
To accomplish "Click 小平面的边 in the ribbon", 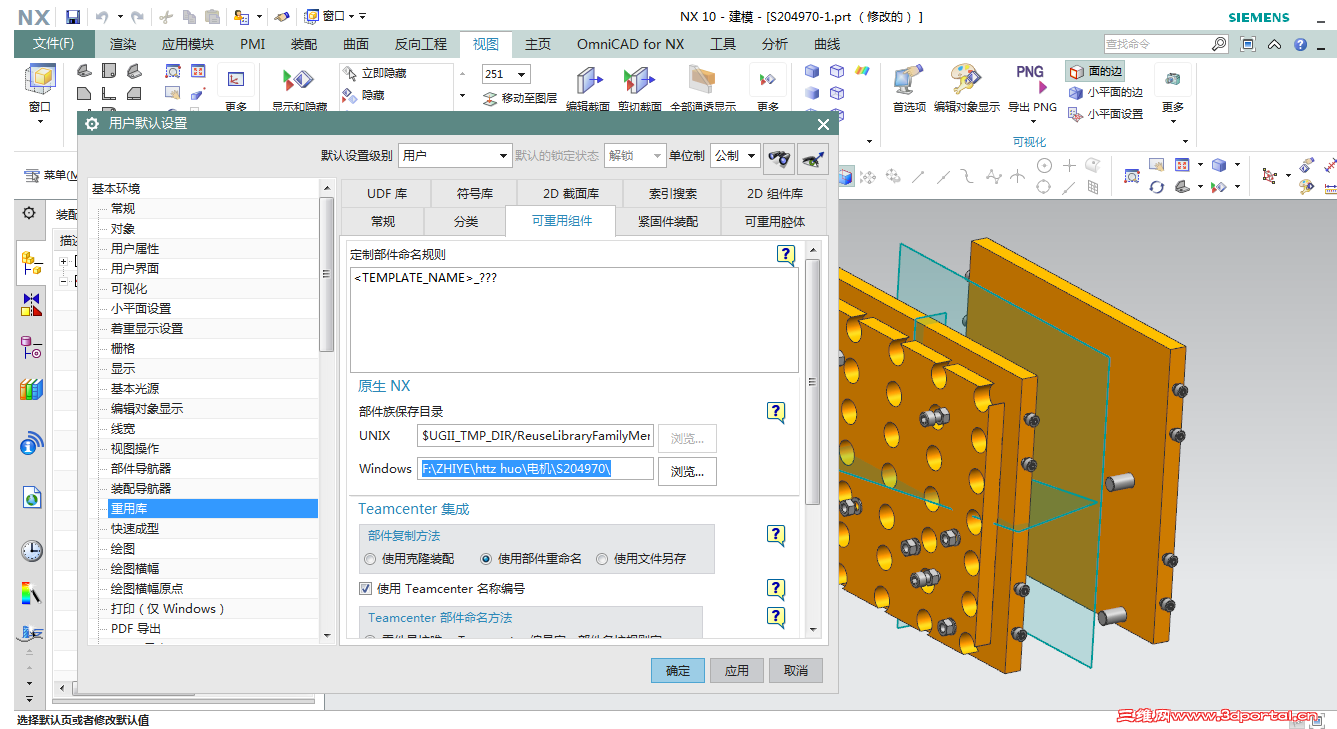I will 1106,92.
